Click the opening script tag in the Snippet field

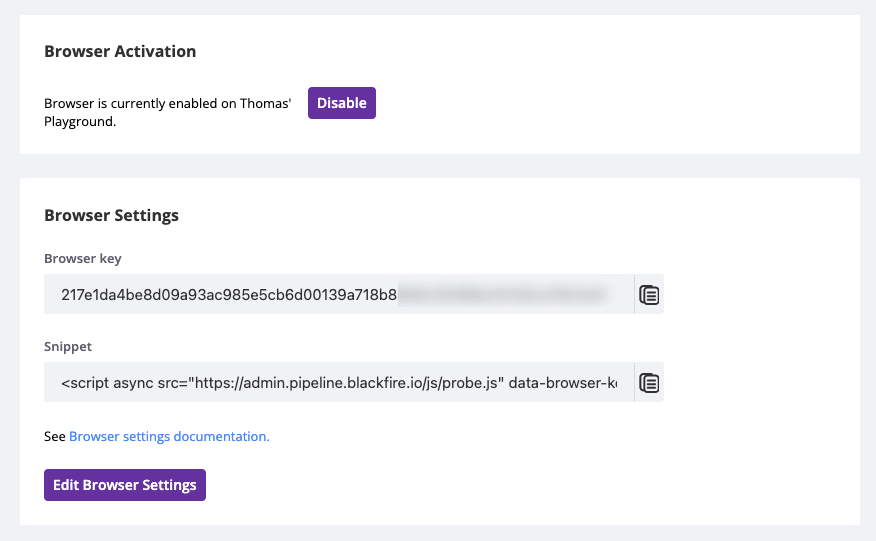coord(84,383)
